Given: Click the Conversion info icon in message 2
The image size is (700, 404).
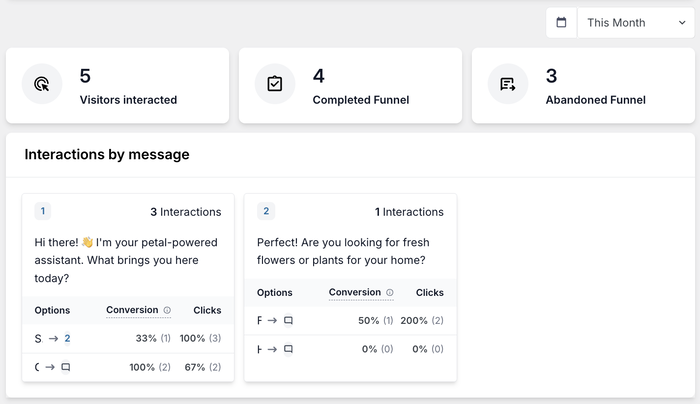Looking at the screenshot, I should click(x=389, y=293).
